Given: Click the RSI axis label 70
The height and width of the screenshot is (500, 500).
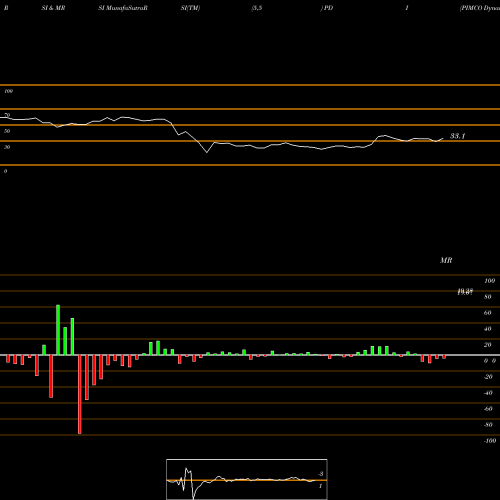Looking at the screenshot, I should point(7,115).
